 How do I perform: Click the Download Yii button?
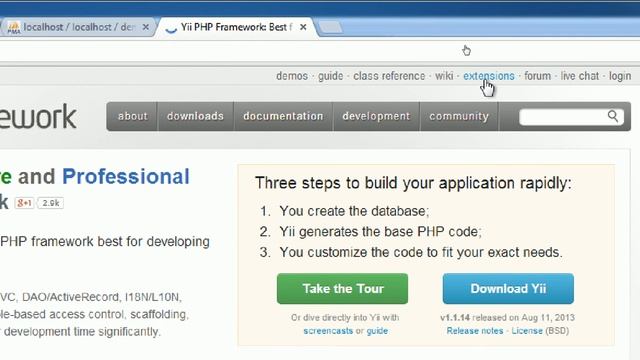pos(508,289)
